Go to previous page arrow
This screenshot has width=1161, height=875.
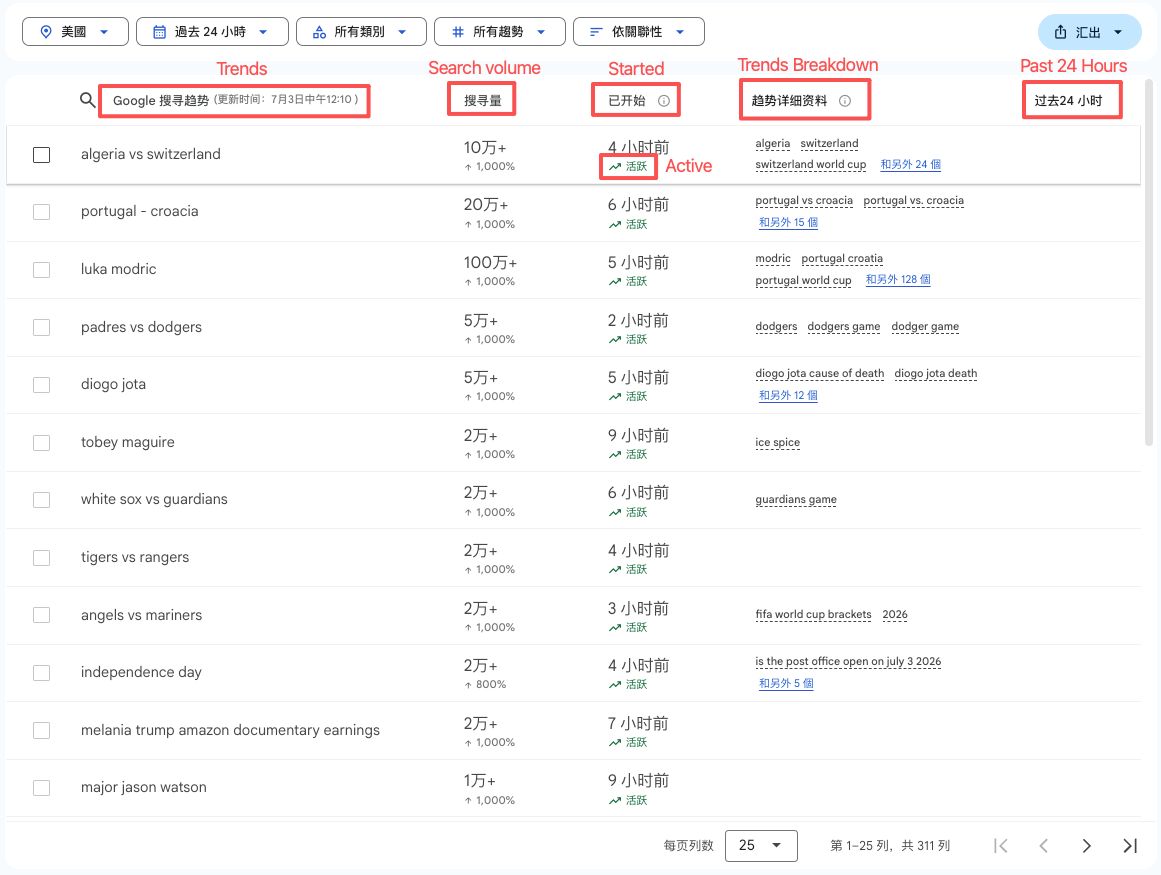pos(1043,845)
